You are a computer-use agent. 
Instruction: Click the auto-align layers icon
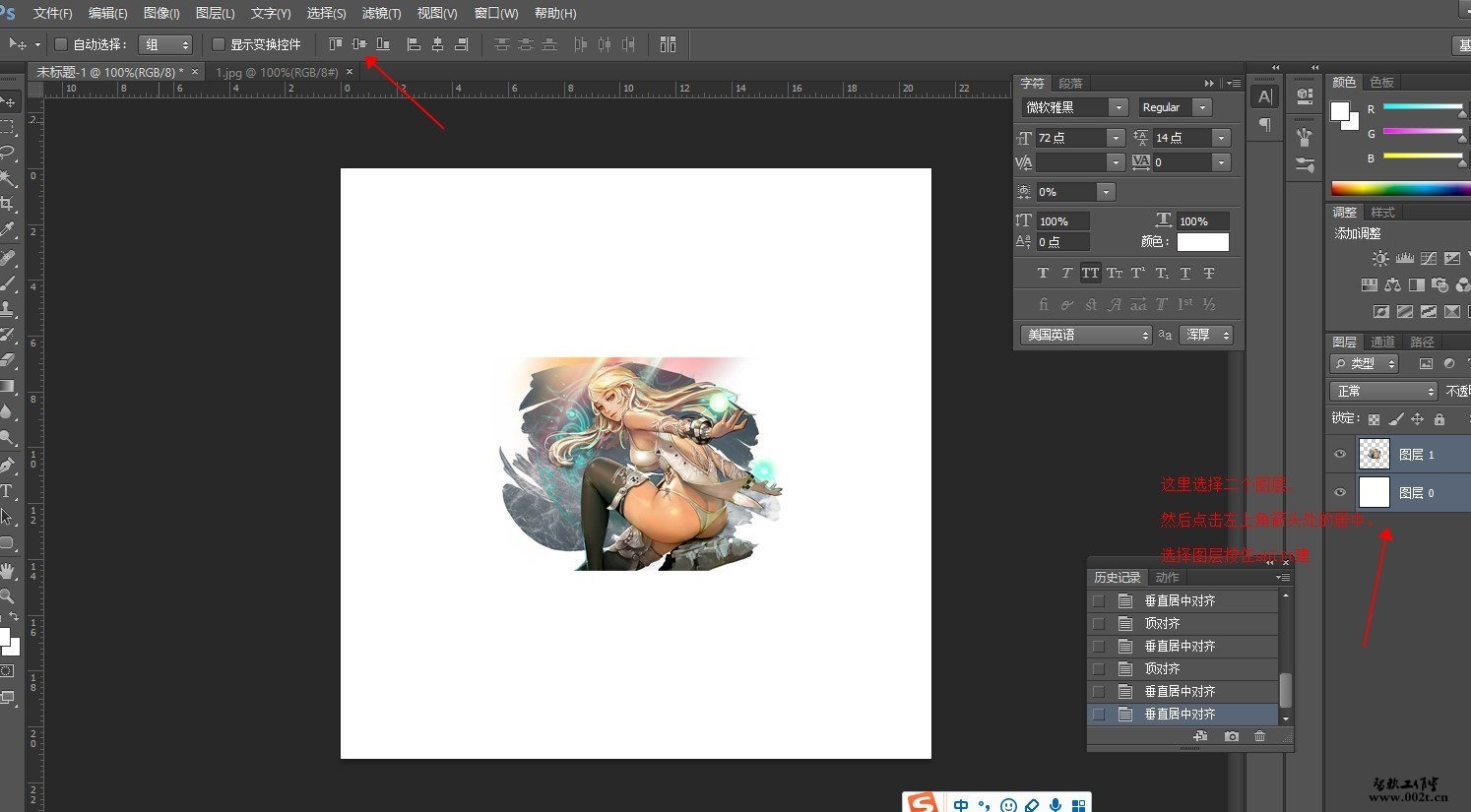click(x=668, y=44)
